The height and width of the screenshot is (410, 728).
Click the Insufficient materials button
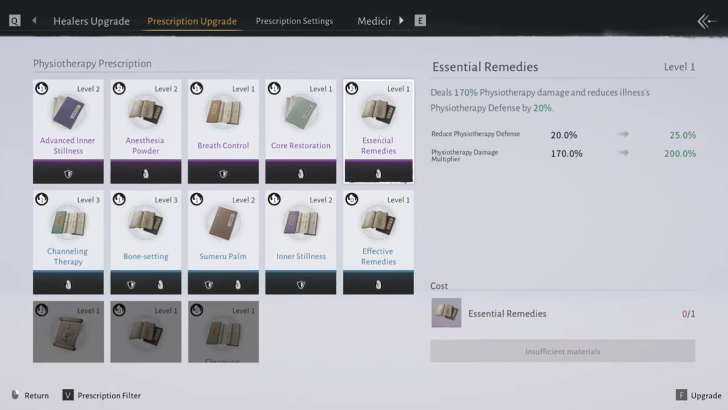(563, 351)
